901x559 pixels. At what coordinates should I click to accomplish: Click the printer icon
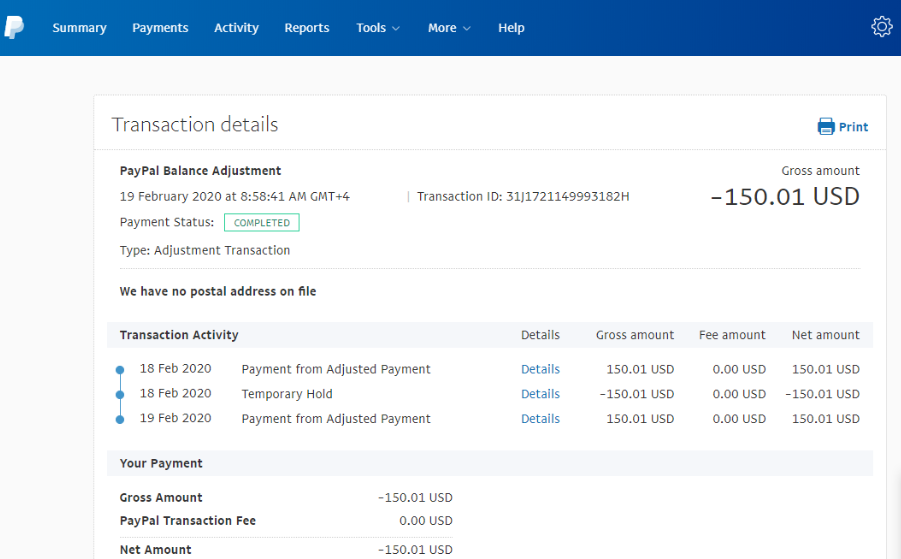click(826, 126)
